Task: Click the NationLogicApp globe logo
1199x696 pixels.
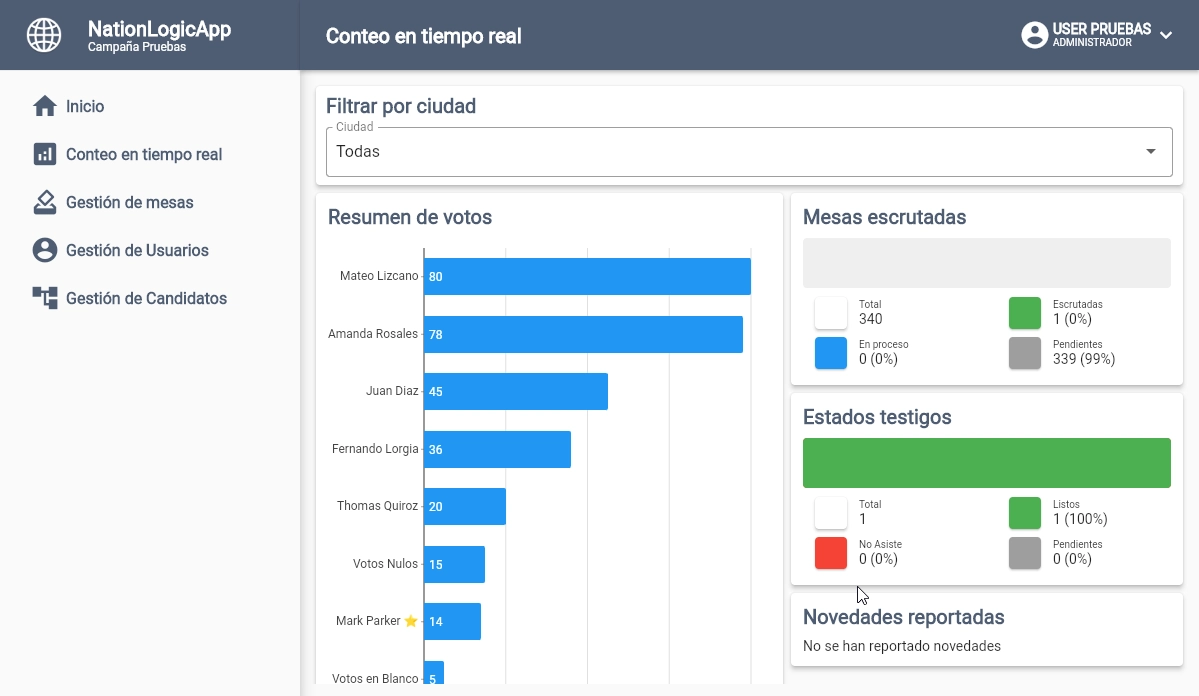Action: pyautogui.click(x=44, y=33)
